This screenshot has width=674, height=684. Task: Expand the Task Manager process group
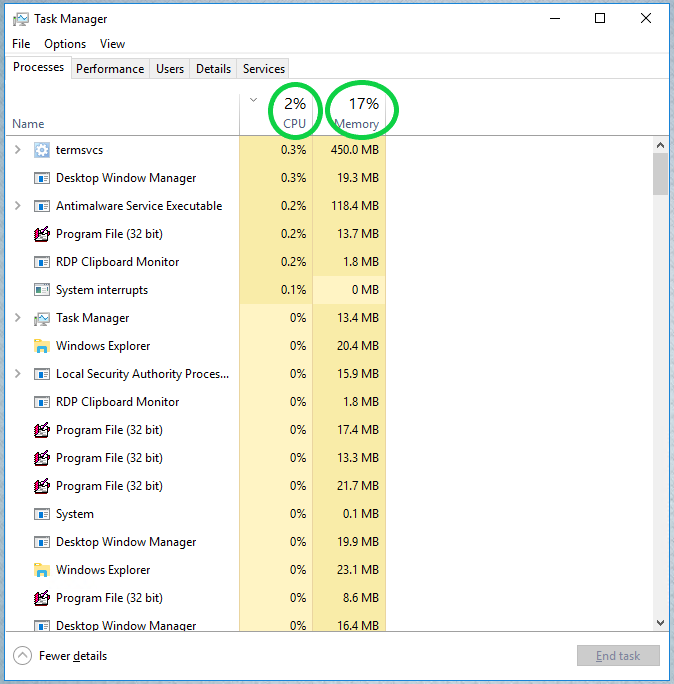pyautogui.click(x=17, y=318)
